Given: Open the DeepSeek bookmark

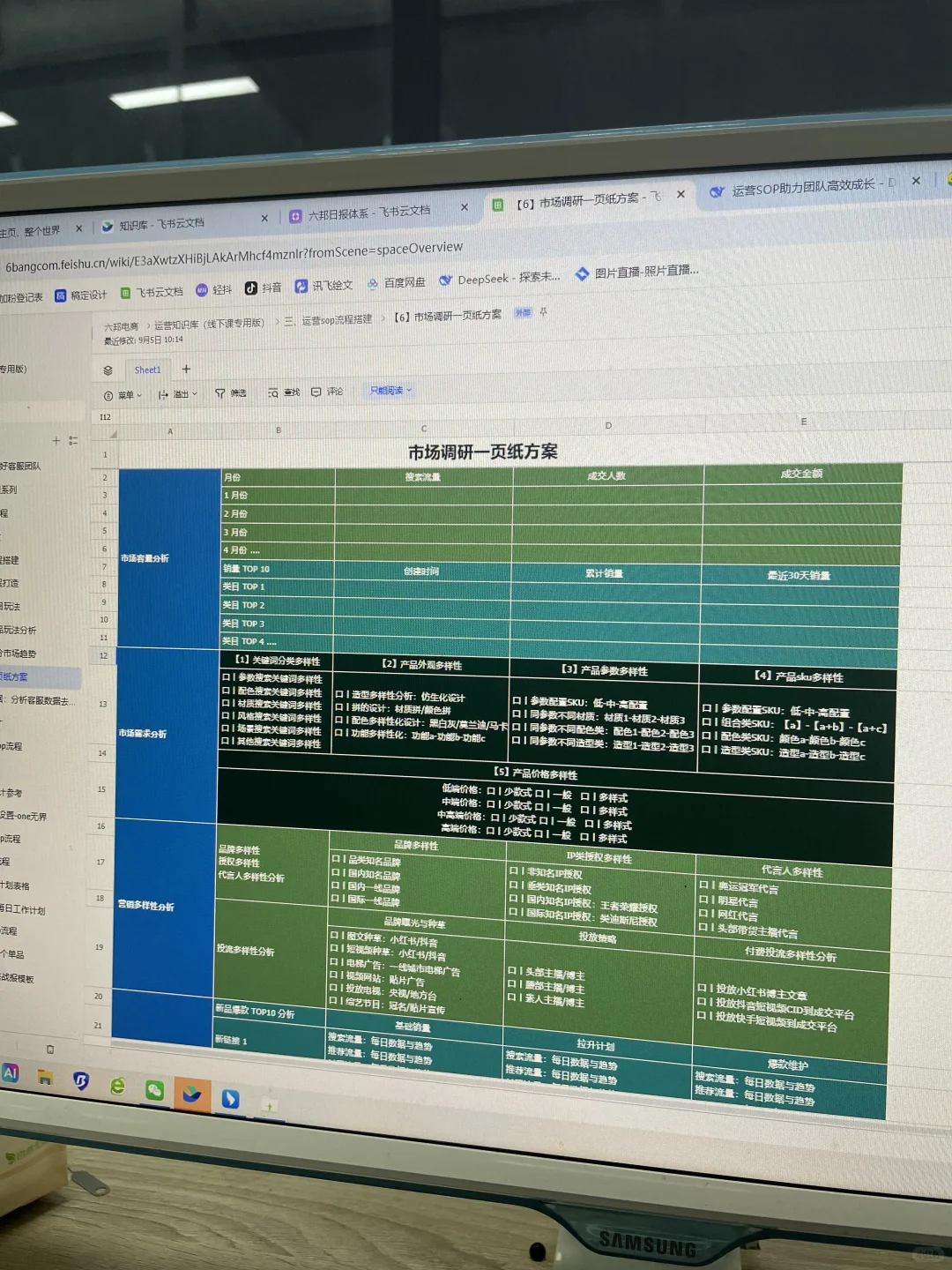Looking at the screenshot, I should (499, 279).
